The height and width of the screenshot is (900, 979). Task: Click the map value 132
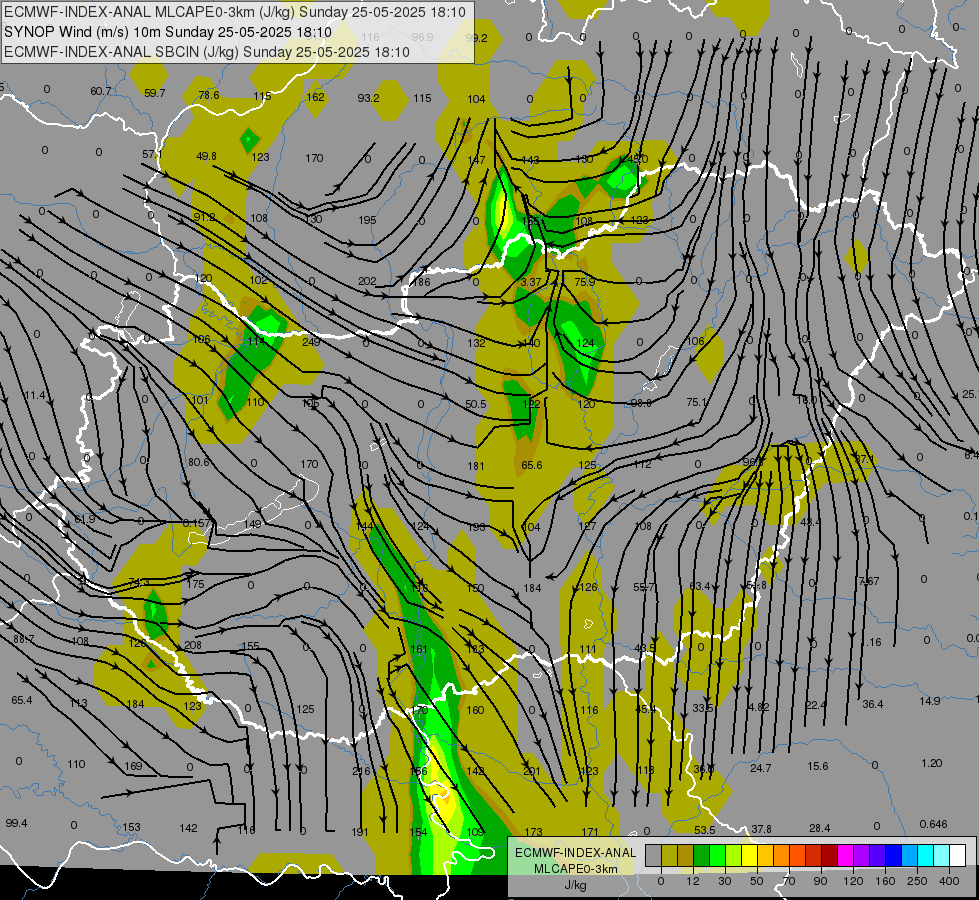pyautogui.click(x=476, y=343)
